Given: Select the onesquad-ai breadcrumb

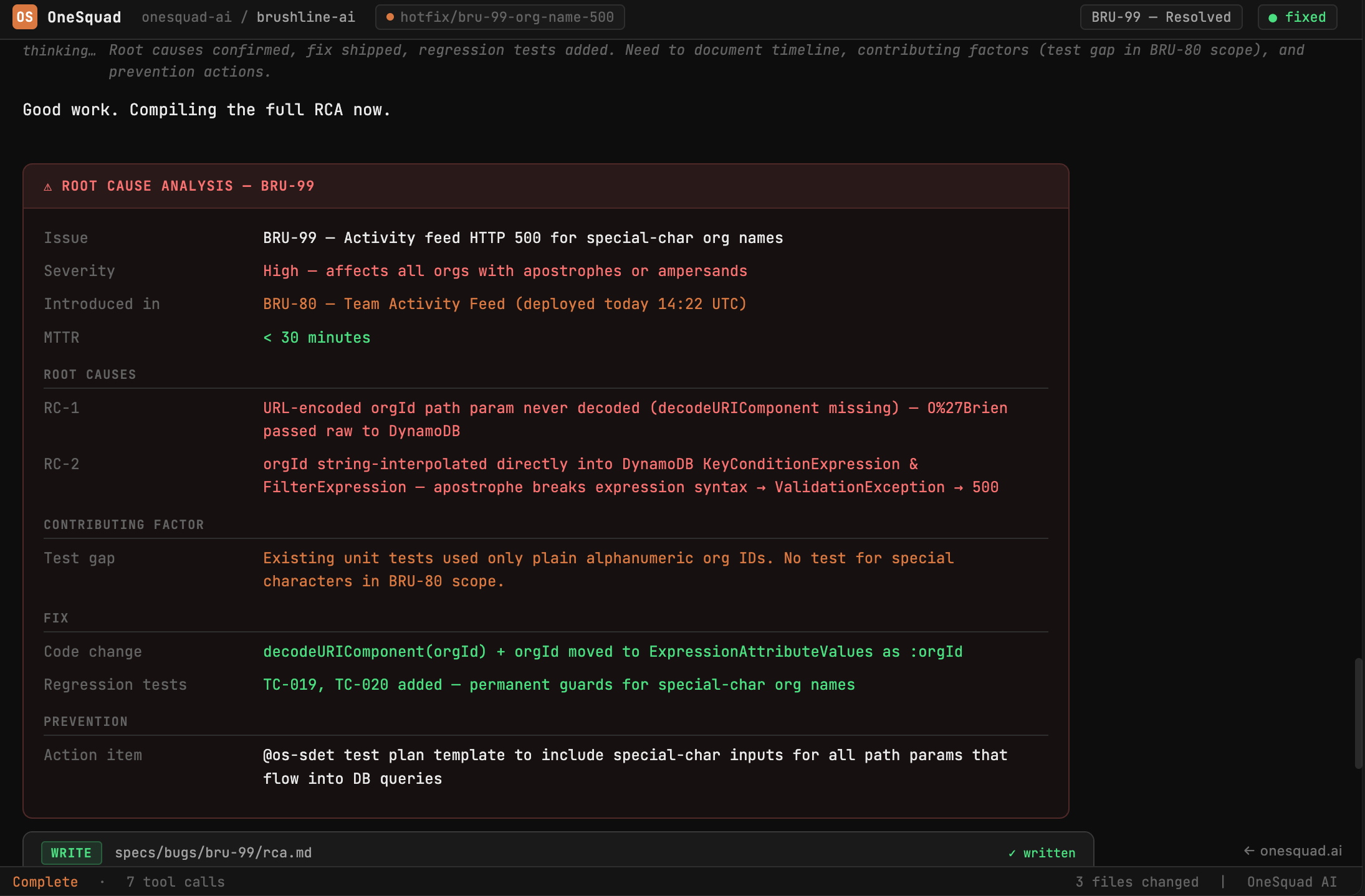Looking at the screenshot, I should tap(186, 17).
